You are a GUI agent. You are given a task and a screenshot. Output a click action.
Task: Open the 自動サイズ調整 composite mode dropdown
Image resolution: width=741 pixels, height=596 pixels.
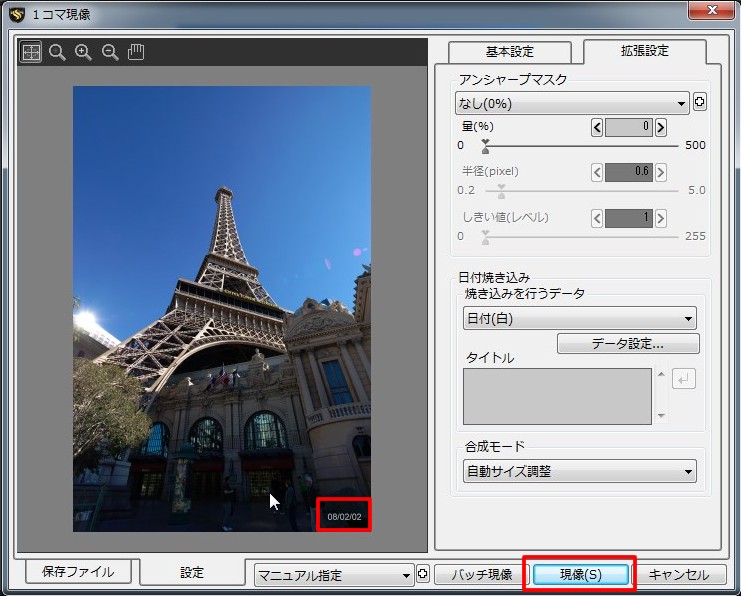coord(580,471)
